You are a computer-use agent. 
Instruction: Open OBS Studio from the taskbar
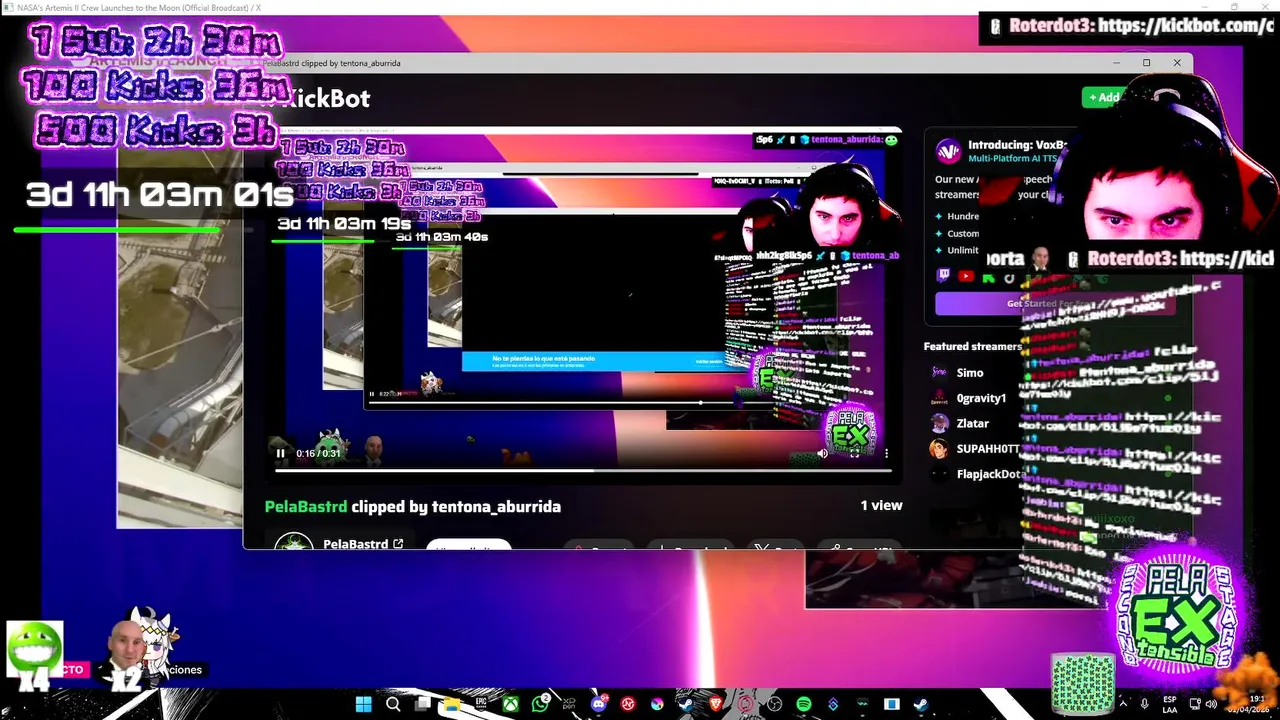pos(773,704)
